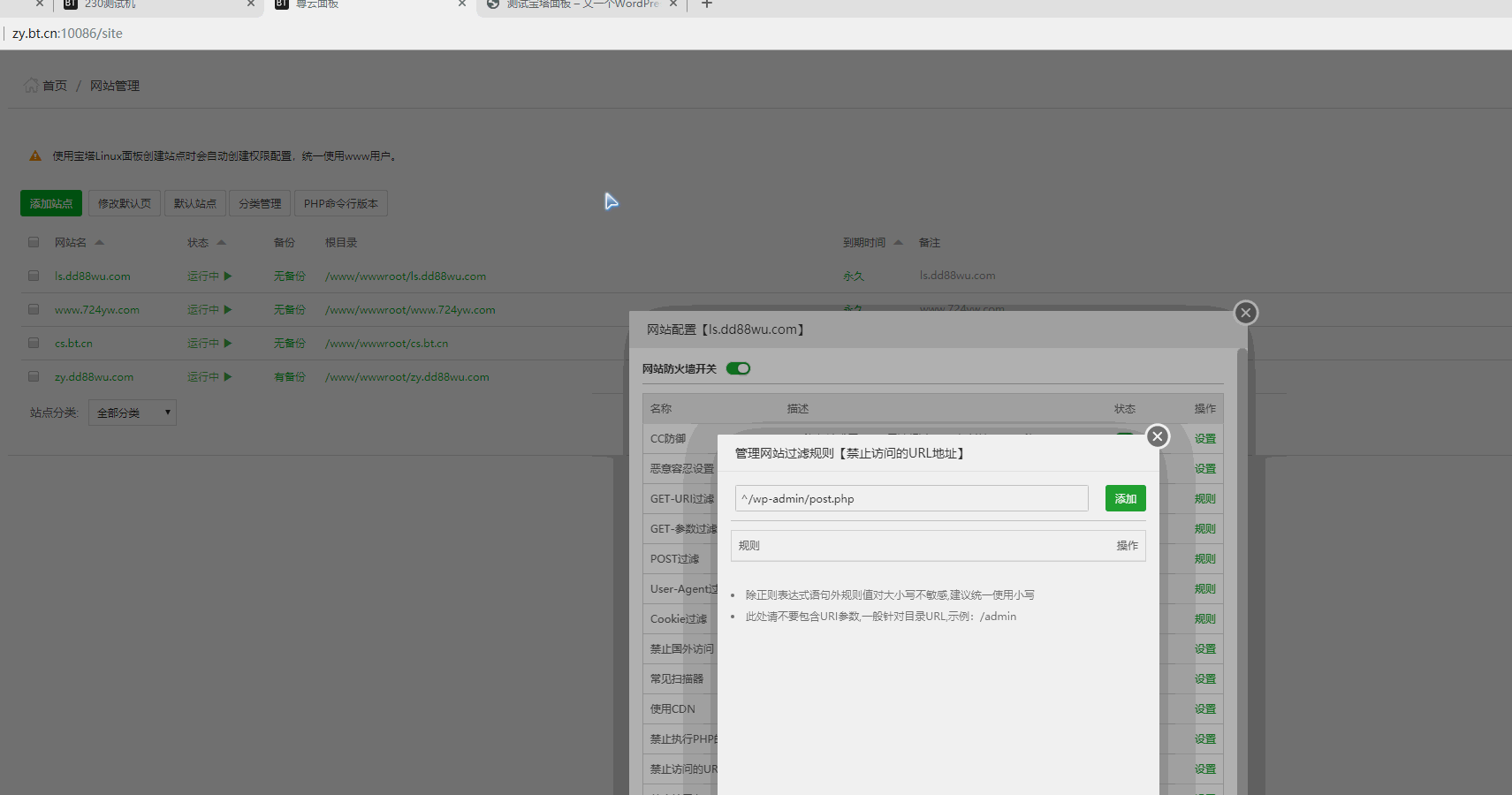Open root directory /www/wwwroot/zy.dd88wu.com
The width and height of the screenshot is (1512, 795).
click(407, 377)
